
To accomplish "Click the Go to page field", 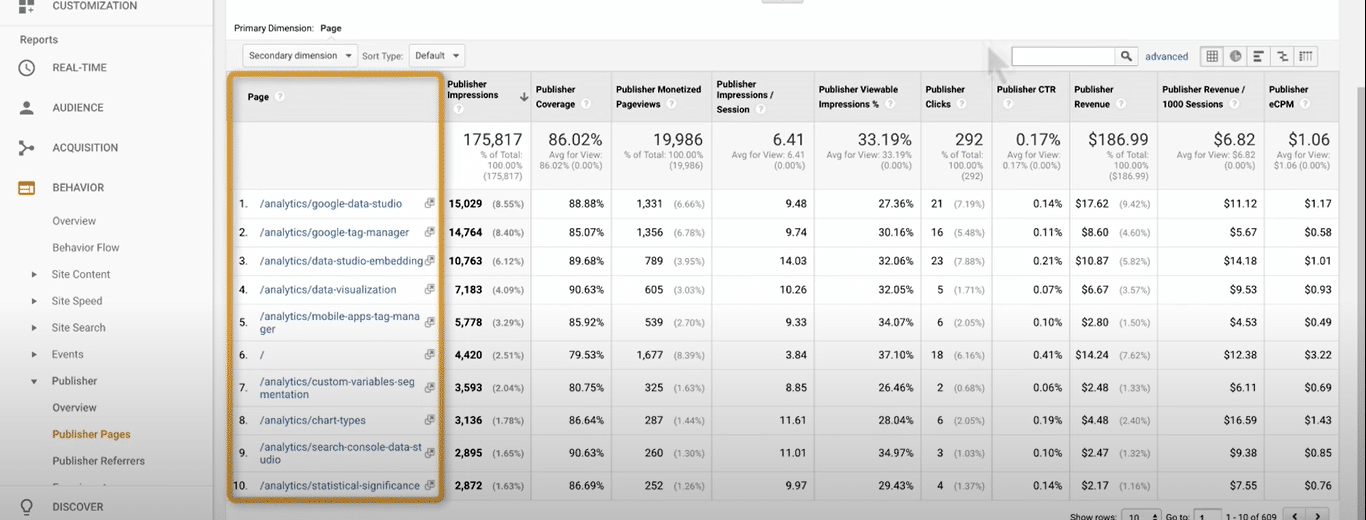I will click(x=1208, y=516).
